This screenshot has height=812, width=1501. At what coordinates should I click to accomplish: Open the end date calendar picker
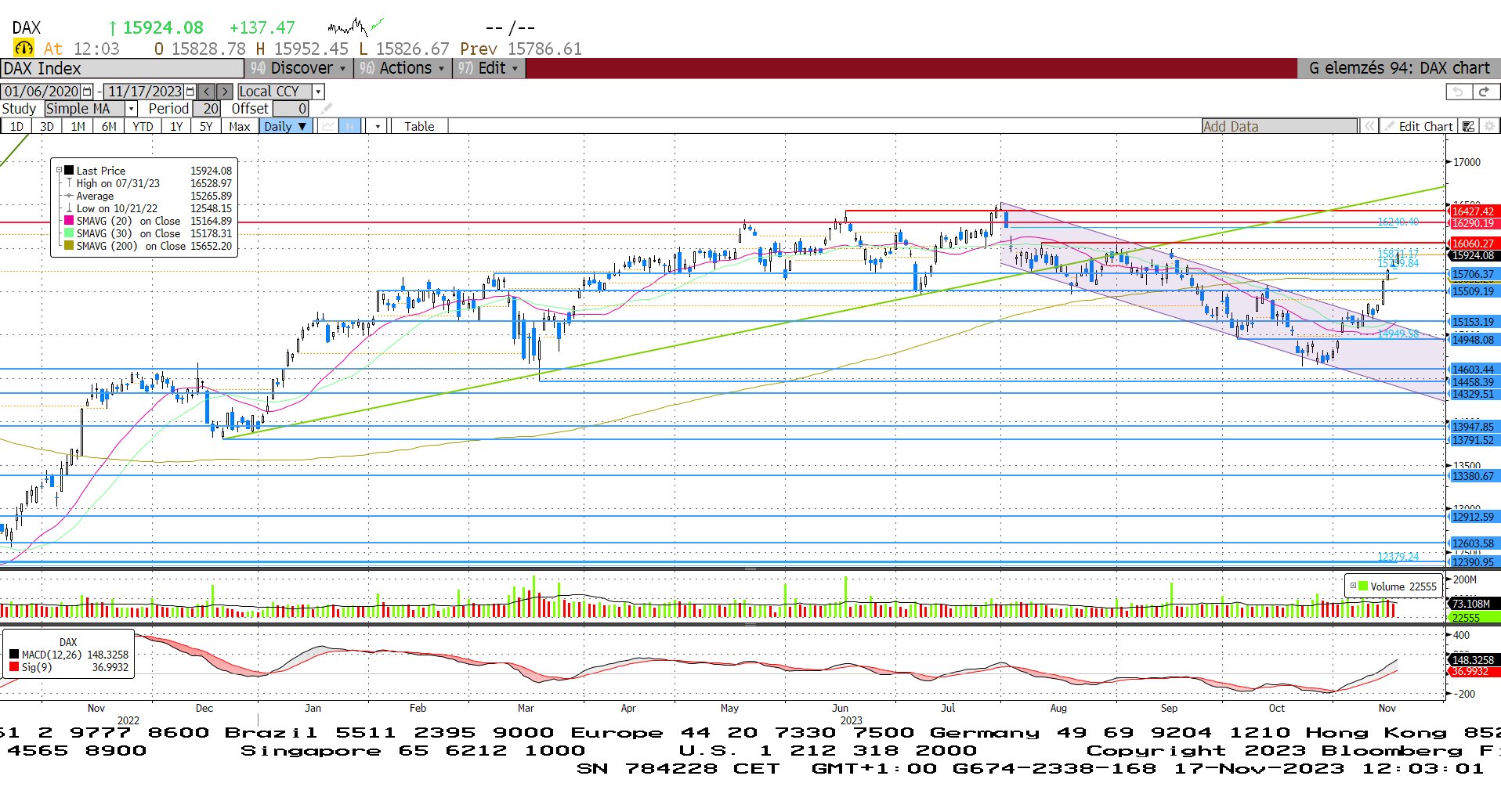pyautogui.click(x=190, y=92)
